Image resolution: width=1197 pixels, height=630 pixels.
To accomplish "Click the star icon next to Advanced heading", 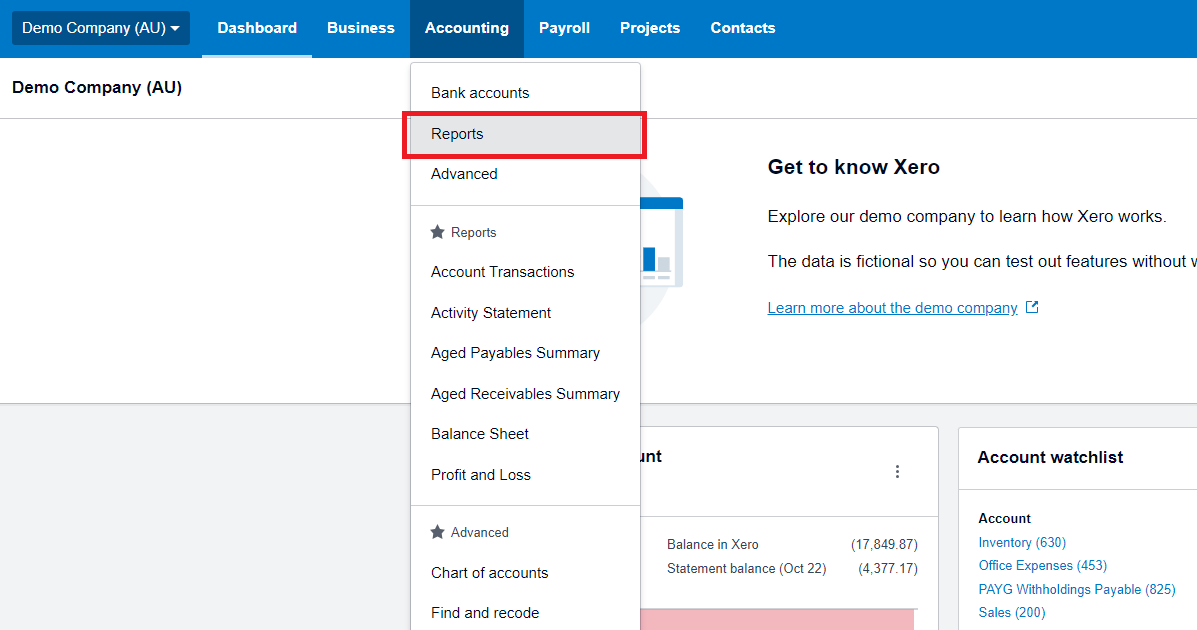I will coord(437,532).
